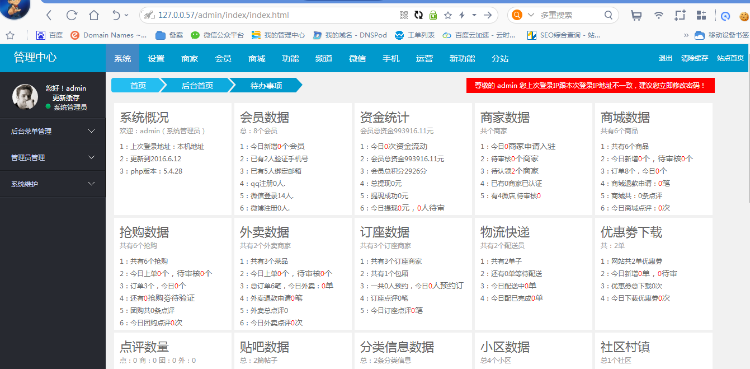Select the 设置 top menu tab

[156, 58]
